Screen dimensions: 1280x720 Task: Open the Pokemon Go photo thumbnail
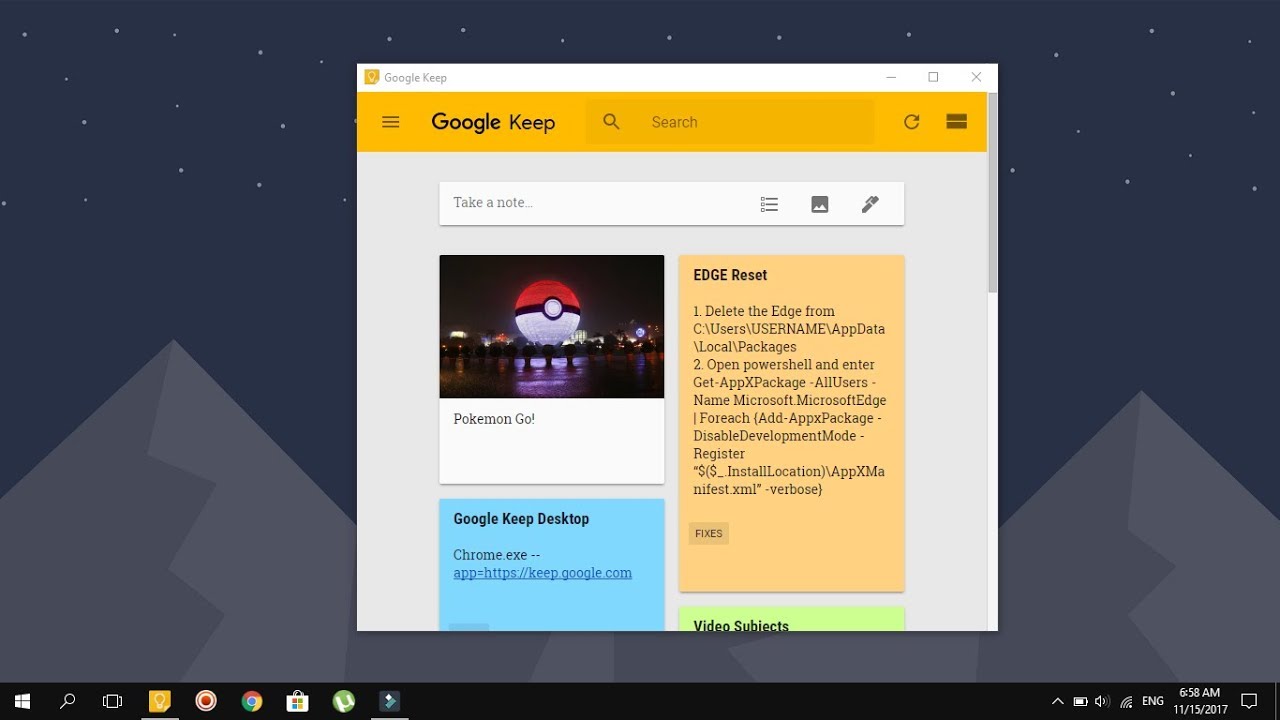click(552, 326)
